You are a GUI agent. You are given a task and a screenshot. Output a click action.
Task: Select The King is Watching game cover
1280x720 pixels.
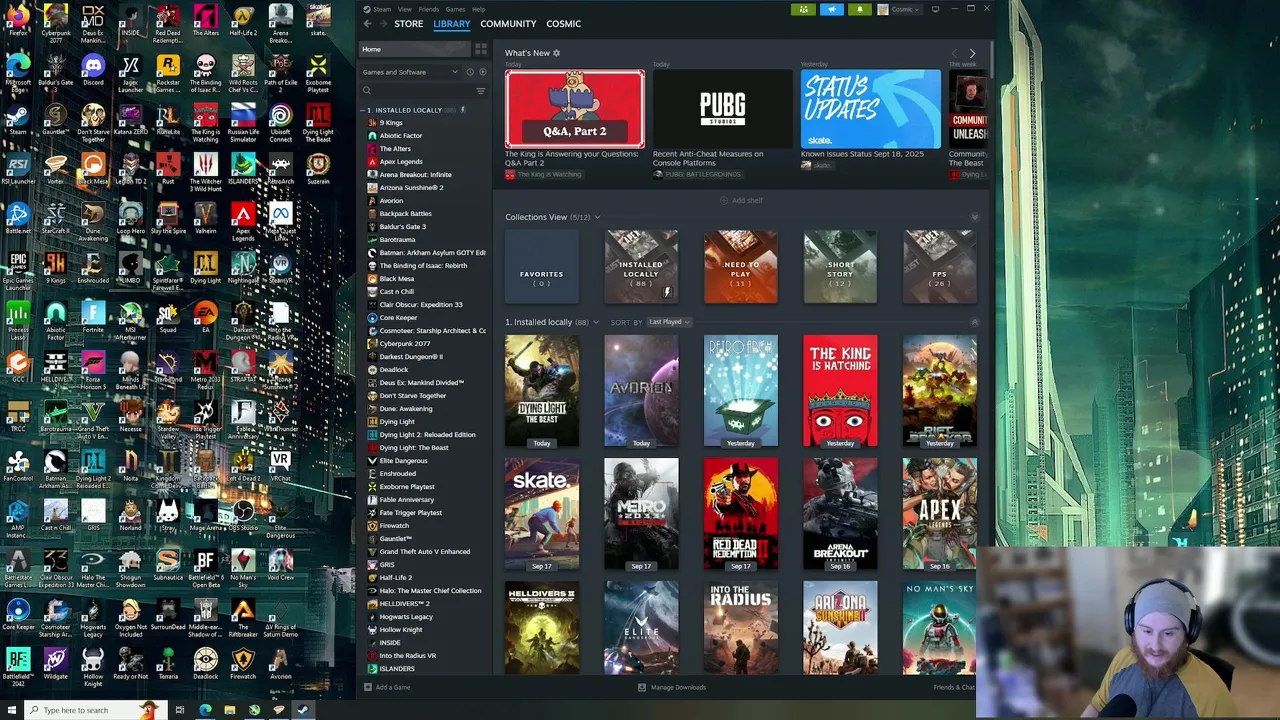(840, 391)
